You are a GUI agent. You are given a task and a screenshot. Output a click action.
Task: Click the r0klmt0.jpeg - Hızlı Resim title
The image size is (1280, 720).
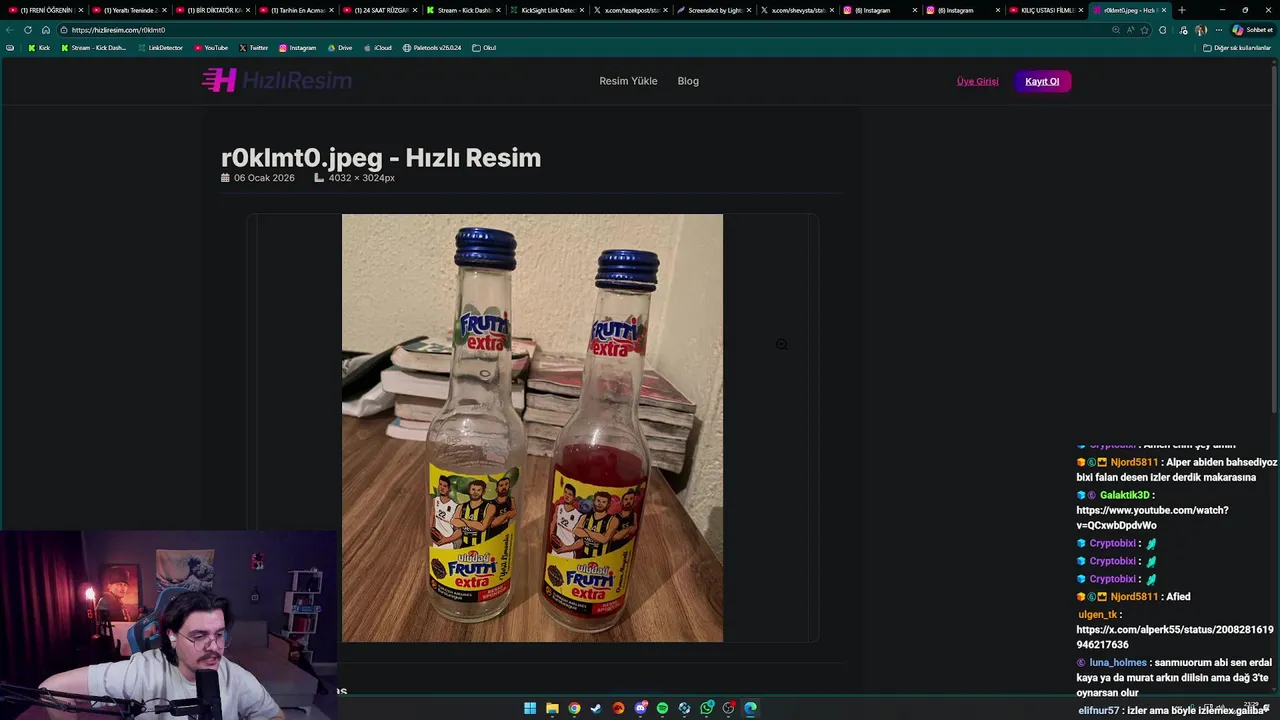point(381,158)
